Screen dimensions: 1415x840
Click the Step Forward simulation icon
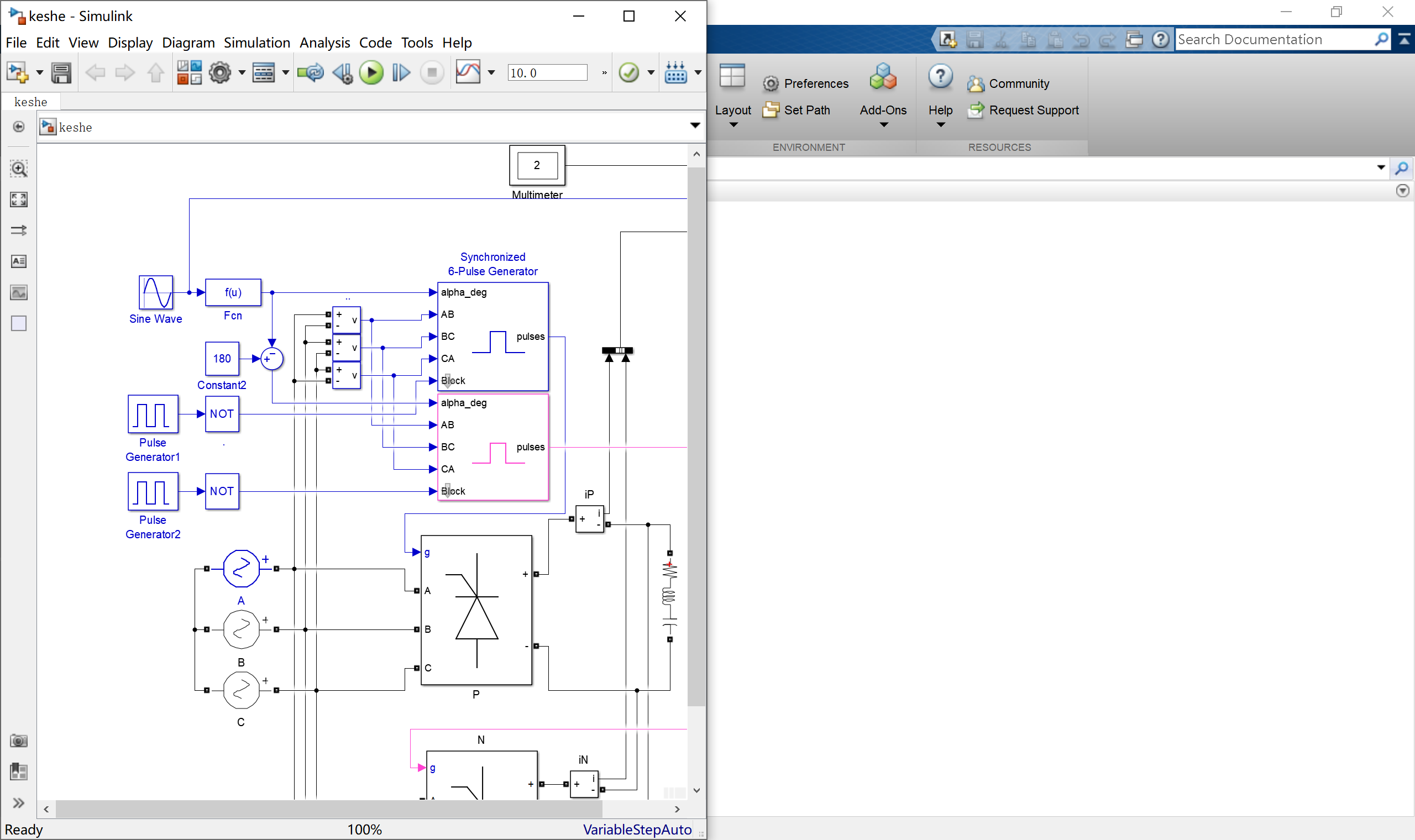(401, 72)
